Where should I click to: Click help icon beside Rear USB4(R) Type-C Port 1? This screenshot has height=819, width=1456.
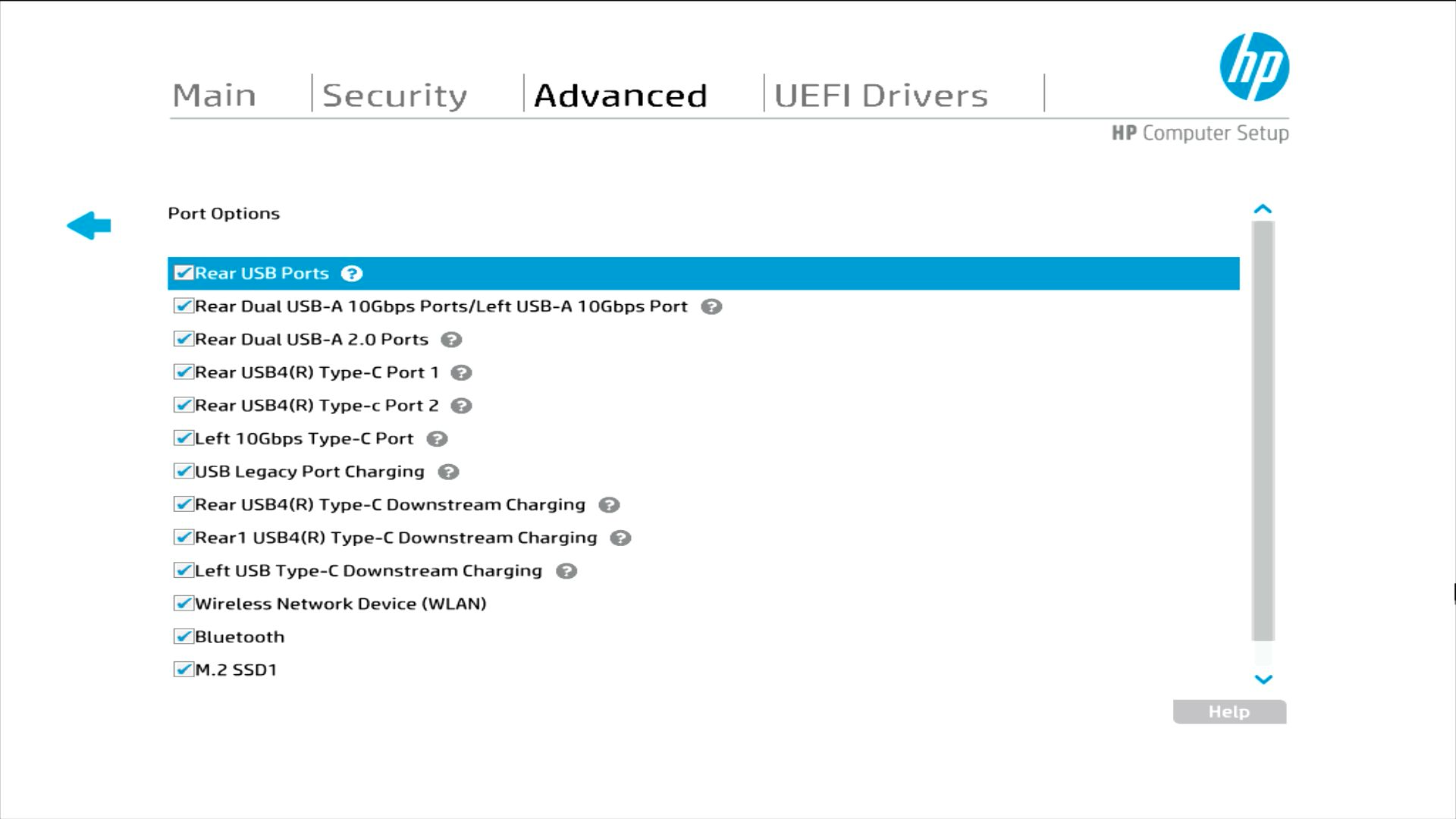(x=461, y=373)
